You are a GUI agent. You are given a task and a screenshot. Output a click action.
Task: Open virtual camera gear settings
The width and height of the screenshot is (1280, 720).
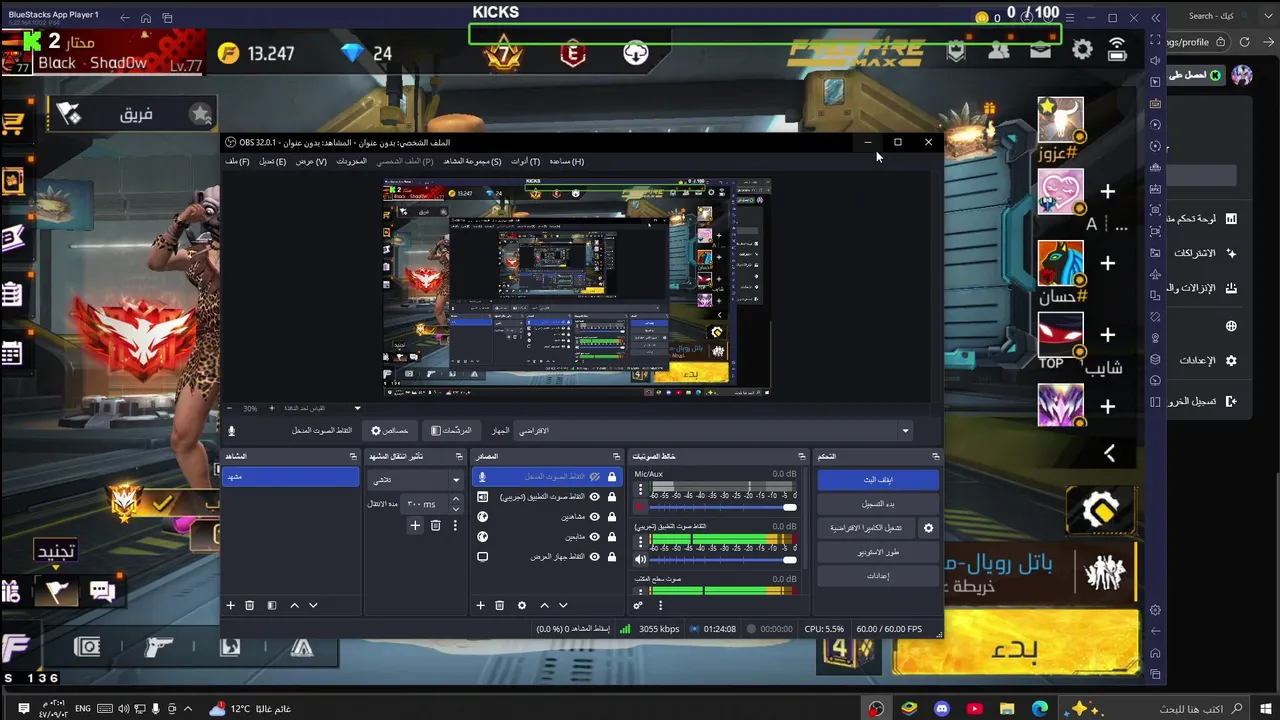[928, 528]
